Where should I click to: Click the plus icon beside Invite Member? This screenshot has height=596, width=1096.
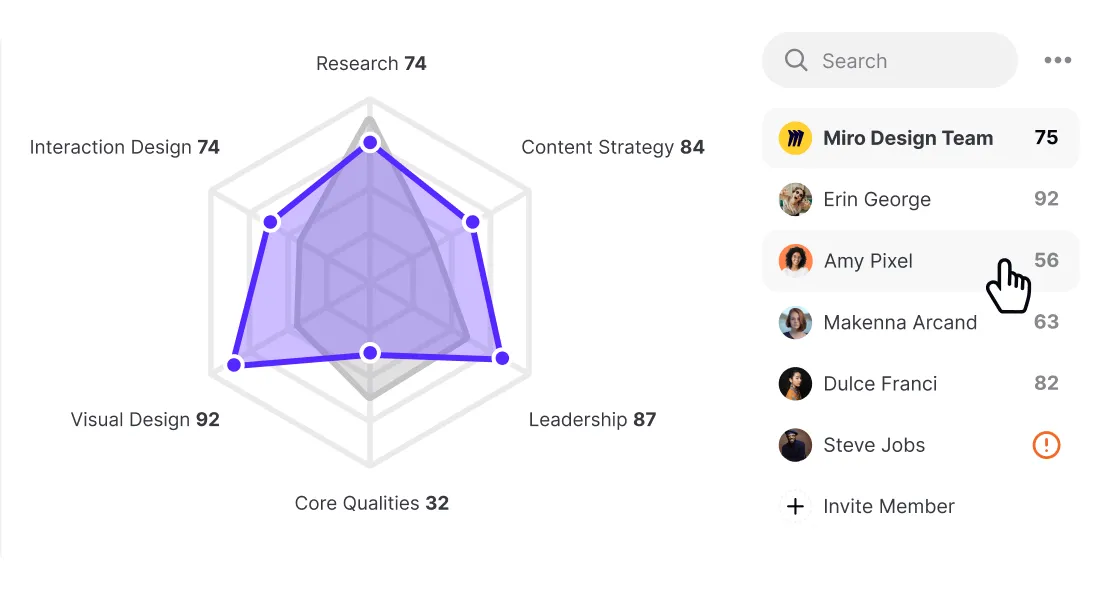tap(795, 507)
